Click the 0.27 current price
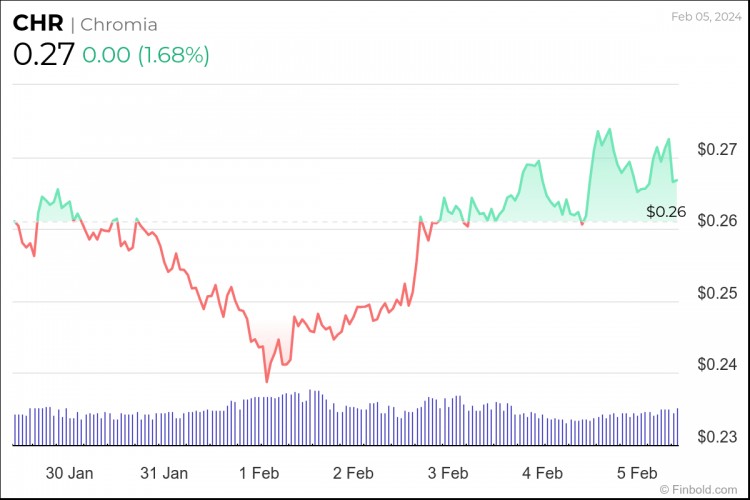 click(43, 55)
